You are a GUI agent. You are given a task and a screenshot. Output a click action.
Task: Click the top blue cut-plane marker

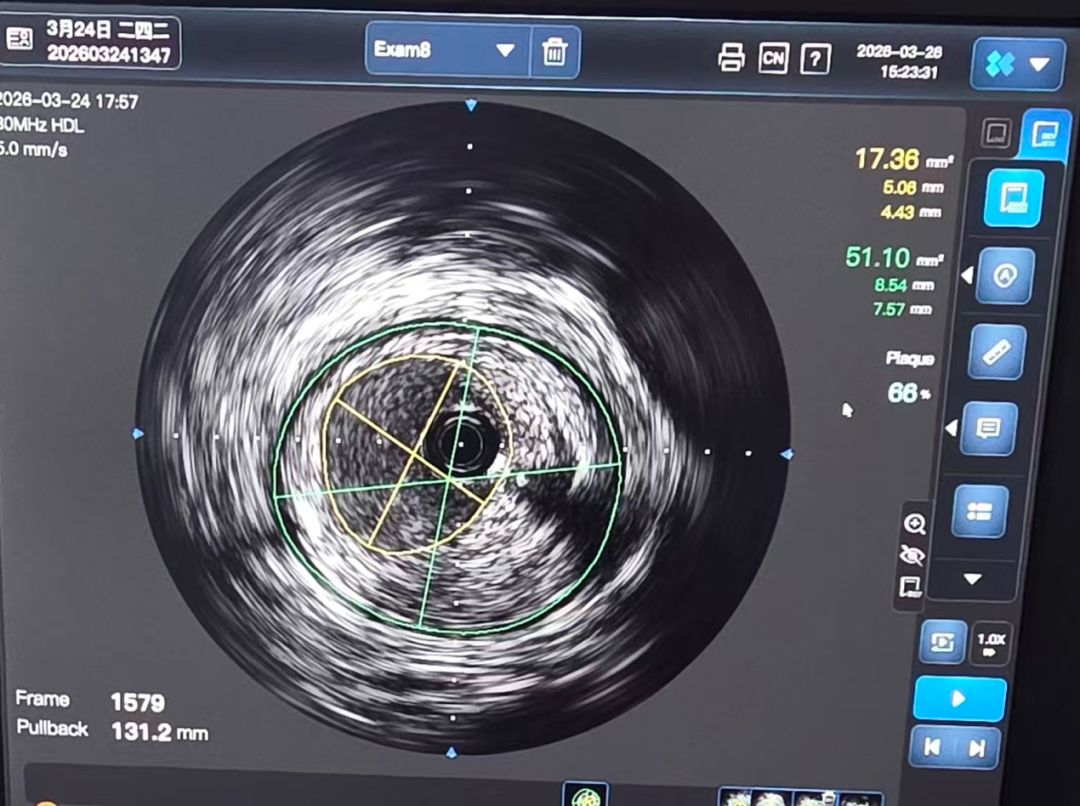click(470, 105)
